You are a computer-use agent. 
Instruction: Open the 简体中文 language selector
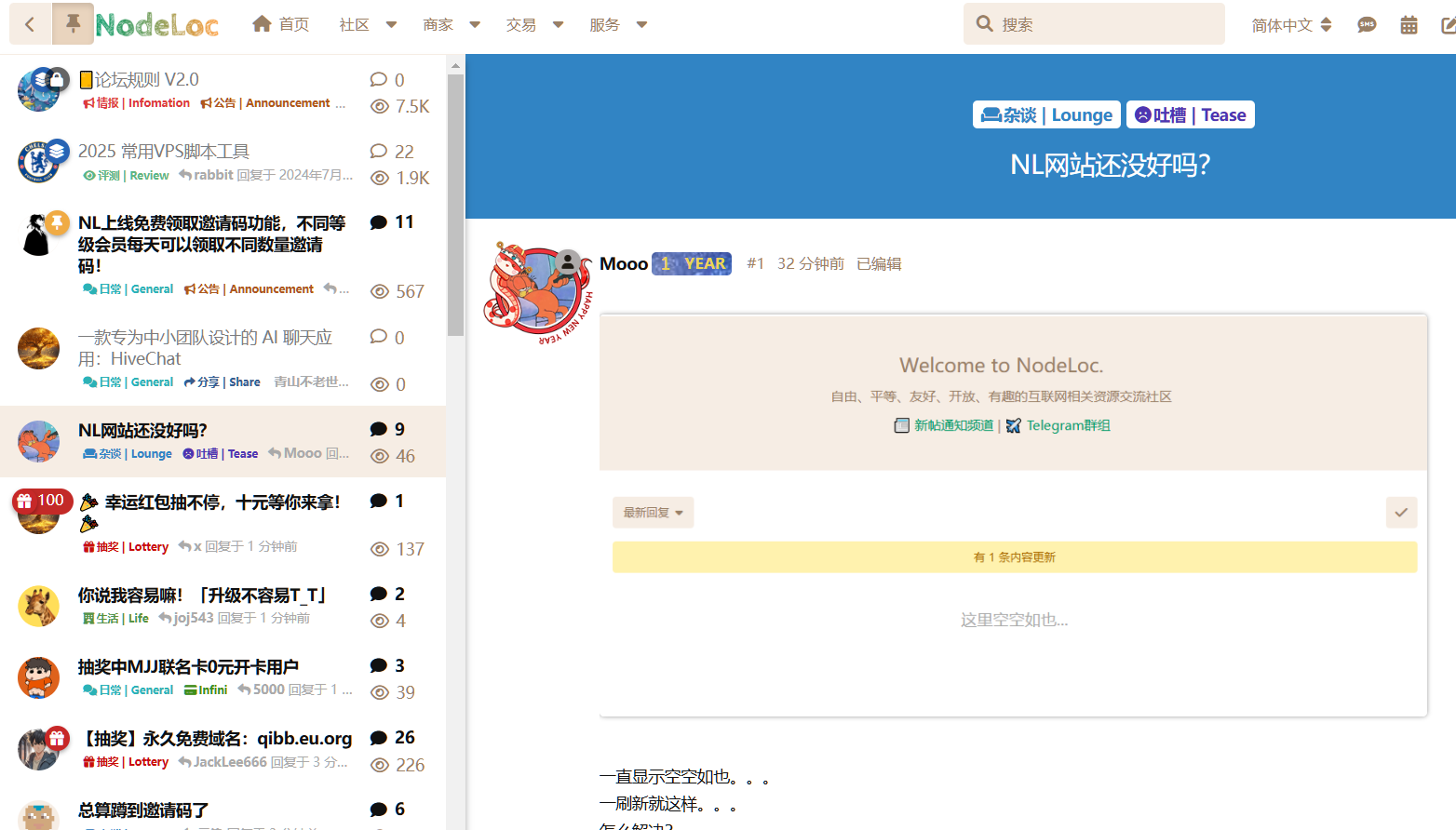coord(1292,25)
